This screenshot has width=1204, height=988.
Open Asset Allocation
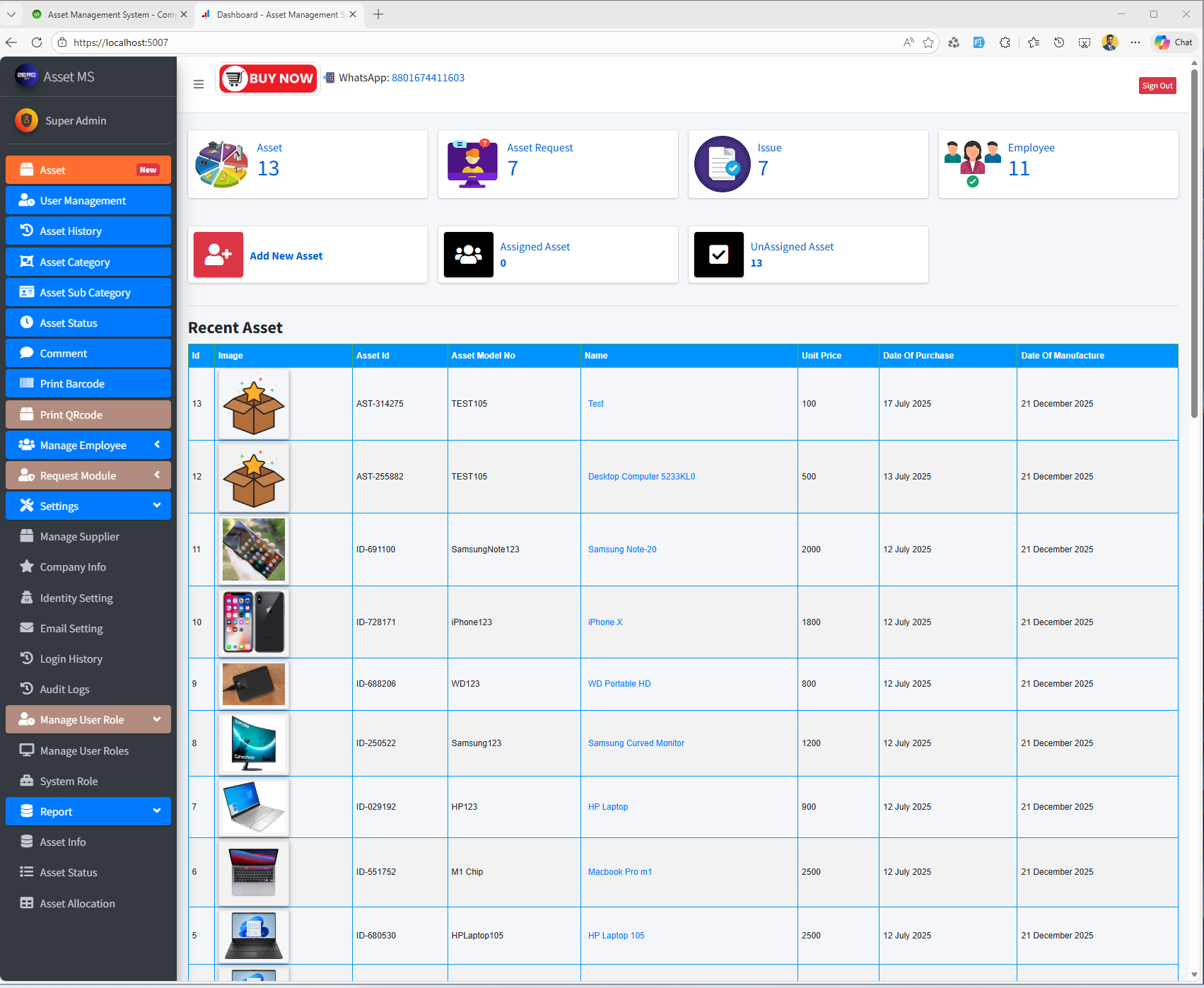click(x=76, y=903)
